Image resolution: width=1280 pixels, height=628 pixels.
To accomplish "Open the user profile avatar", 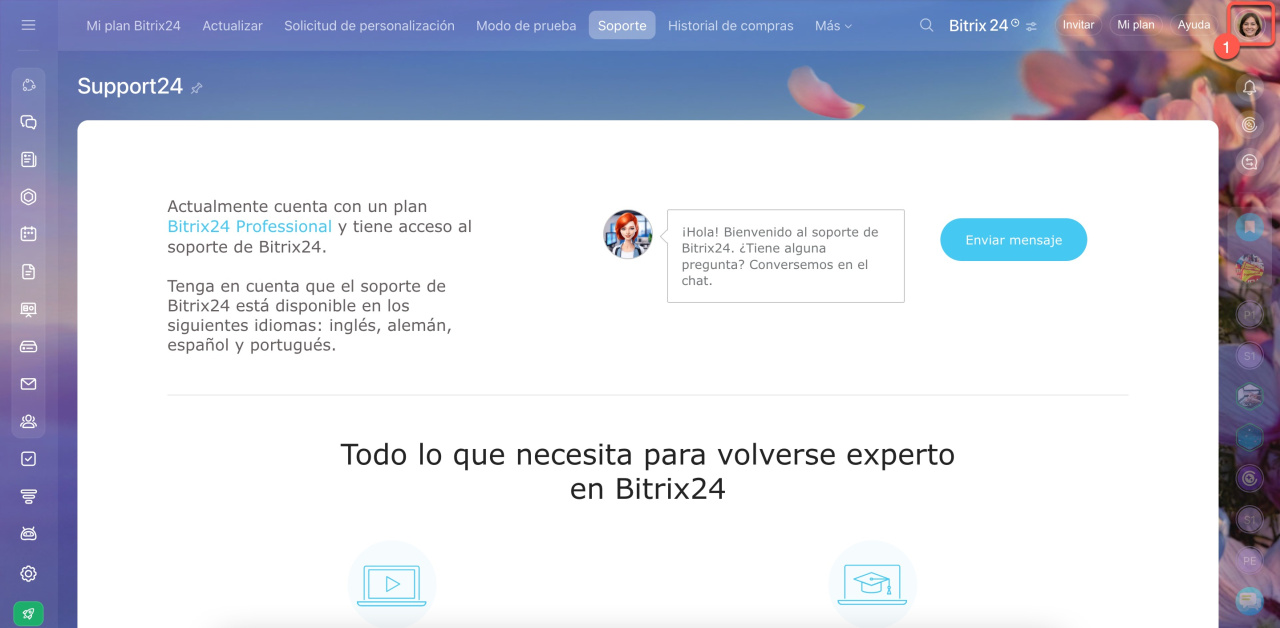I will [x=1249, y=25].
